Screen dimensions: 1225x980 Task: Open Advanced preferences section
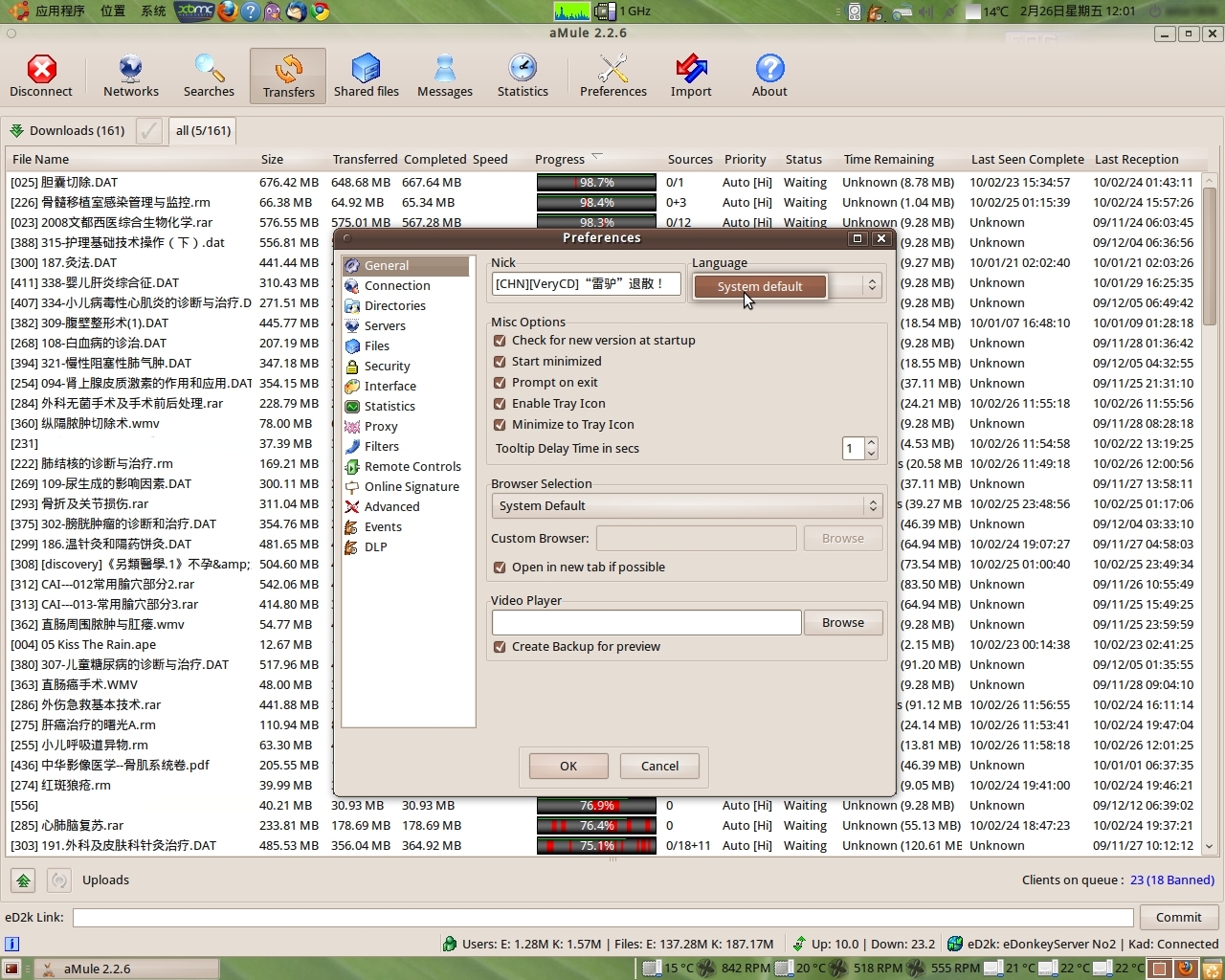(407, 506)
